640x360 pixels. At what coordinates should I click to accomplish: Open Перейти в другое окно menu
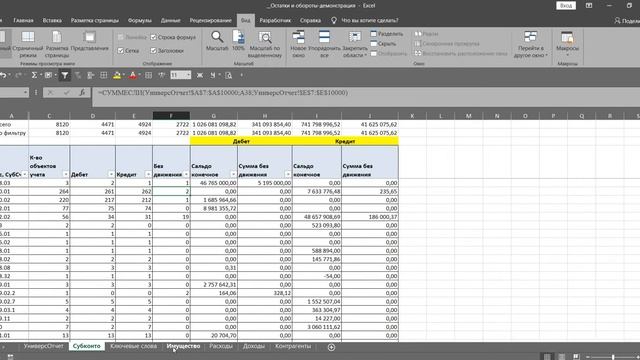[530, 44]
